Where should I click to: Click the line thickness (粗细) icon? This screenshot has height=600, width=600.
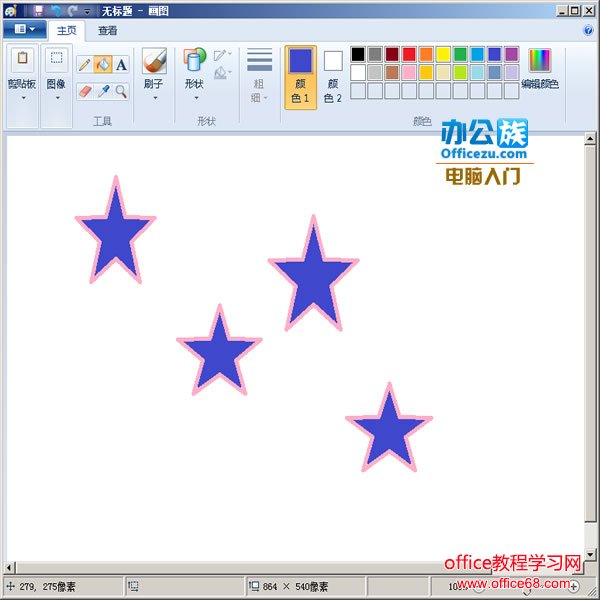[259, 60]
